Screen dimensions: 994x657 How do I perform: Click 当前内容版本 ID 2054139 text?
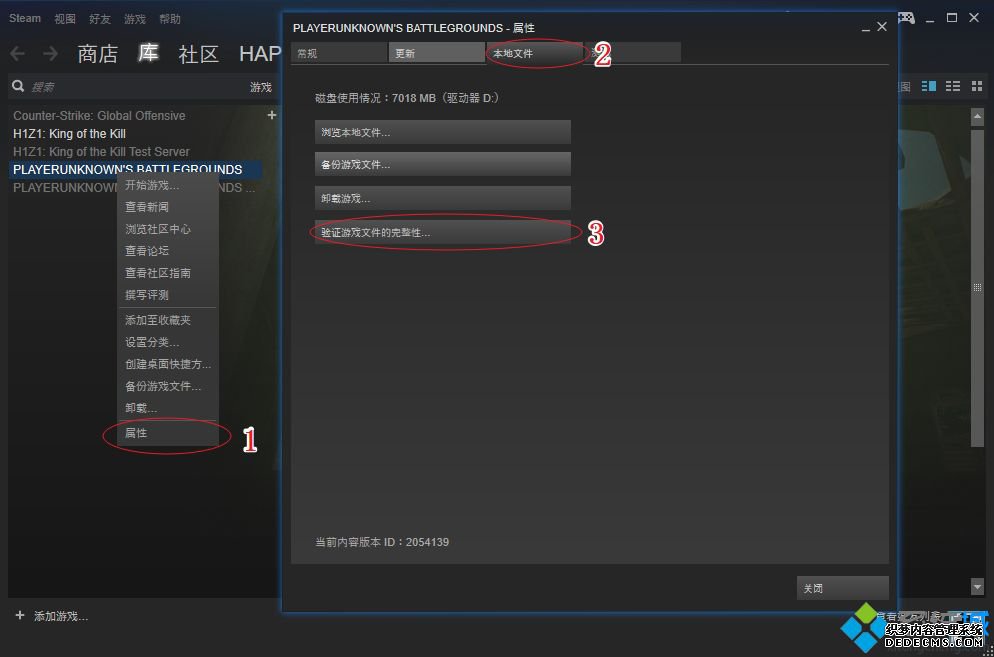(x=382, y=542)
